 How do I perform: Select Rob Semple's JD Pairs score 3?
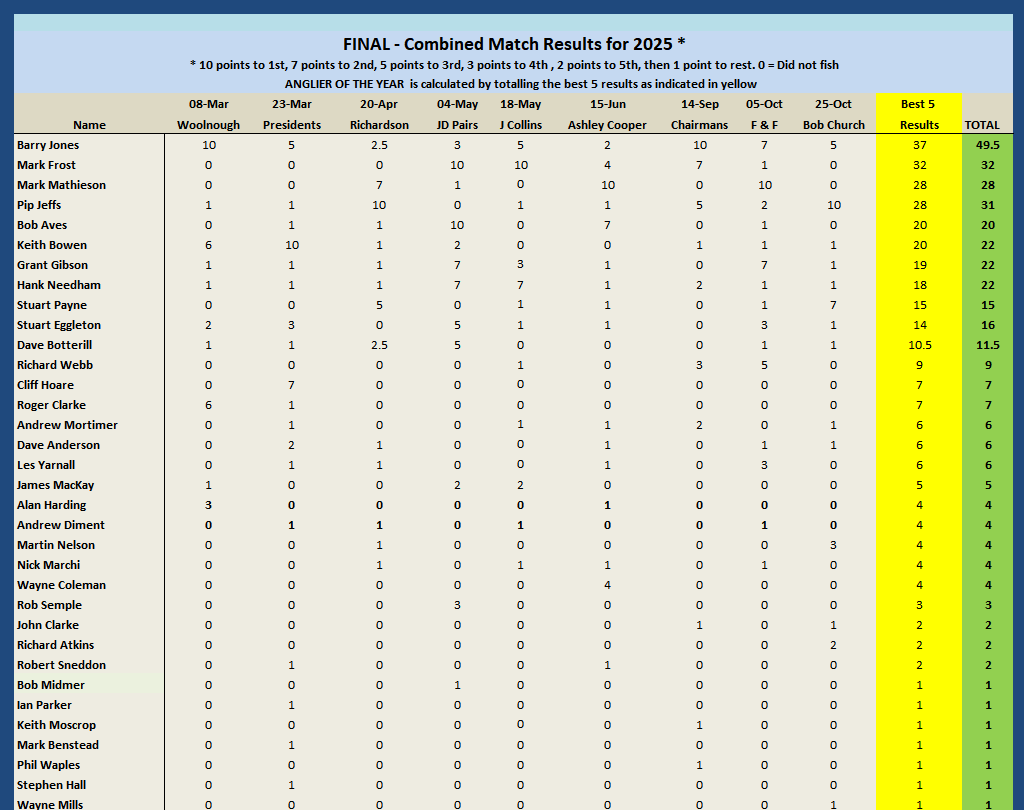[x=457, y=605]
